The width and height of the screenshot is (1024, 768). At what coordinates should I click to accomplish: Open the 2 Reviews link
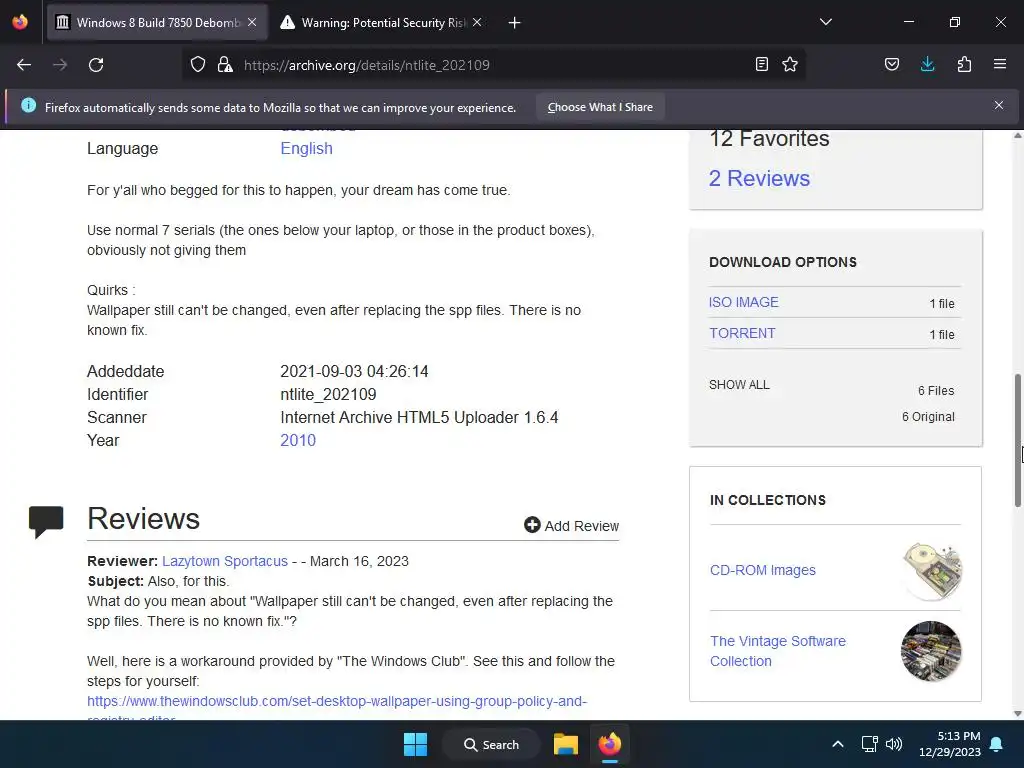[760, 178]
